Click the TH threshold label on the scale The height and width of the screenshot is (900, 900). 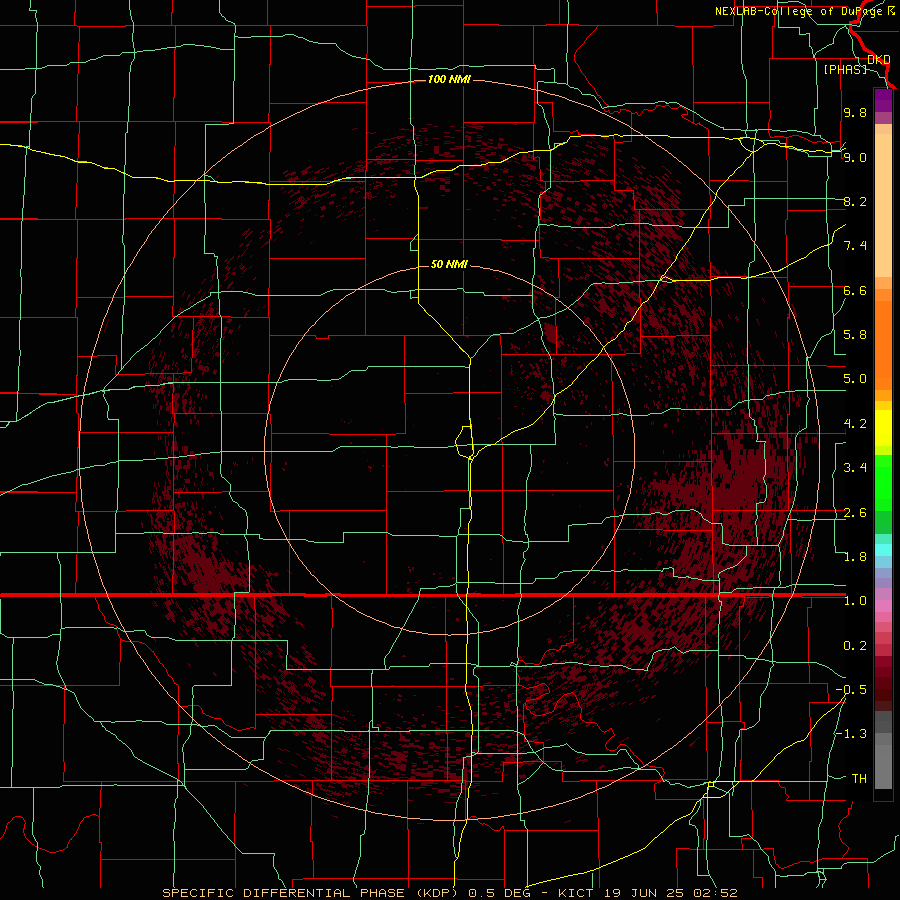coord(859,779)
